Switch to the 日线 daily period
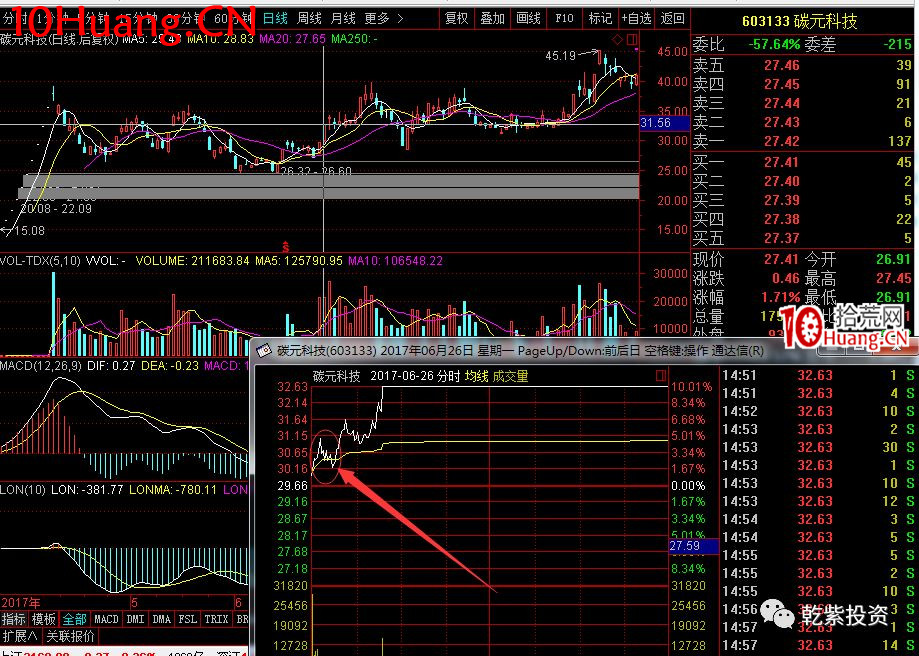919x656 pixels. pos(275,19)
